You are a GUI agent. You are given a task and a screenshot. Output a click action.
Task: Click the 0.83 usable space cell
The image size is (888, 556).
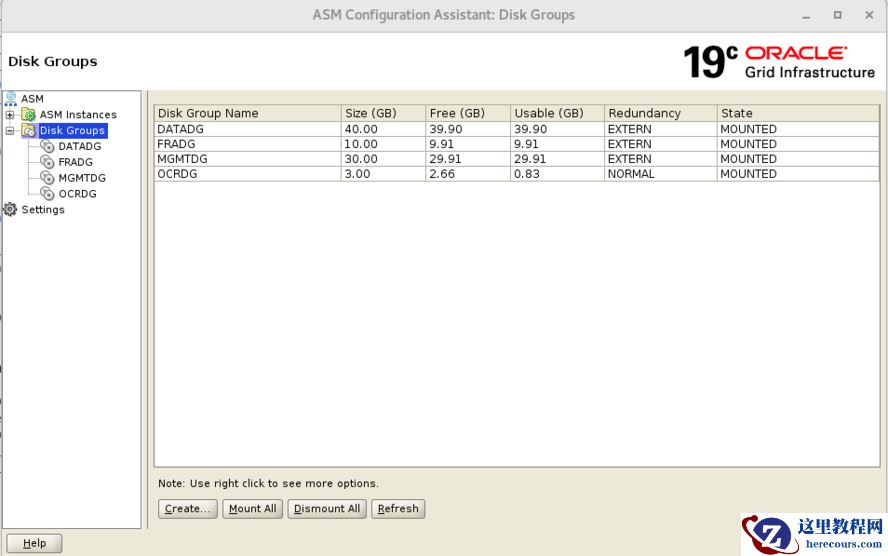pyautogui.click(x=557, y=174)
